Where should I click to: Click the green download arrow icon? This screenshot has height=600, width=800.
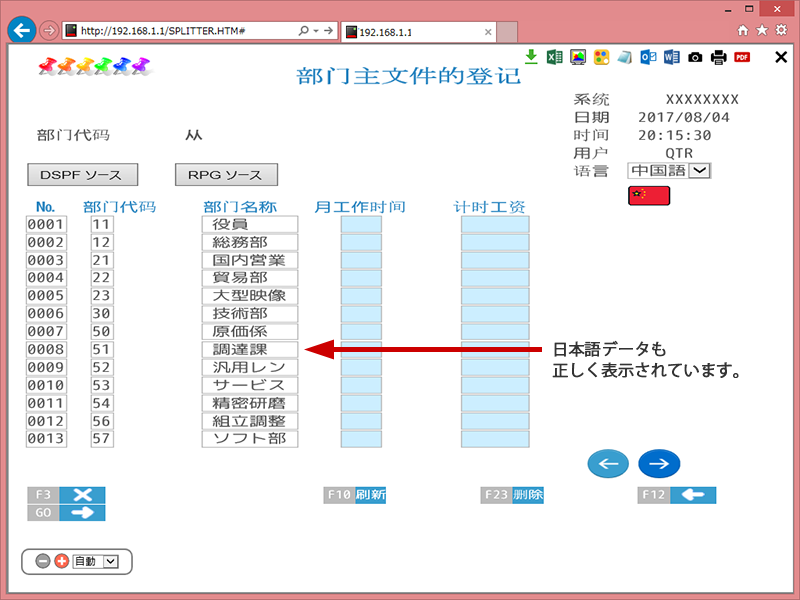tap(531, 57)
